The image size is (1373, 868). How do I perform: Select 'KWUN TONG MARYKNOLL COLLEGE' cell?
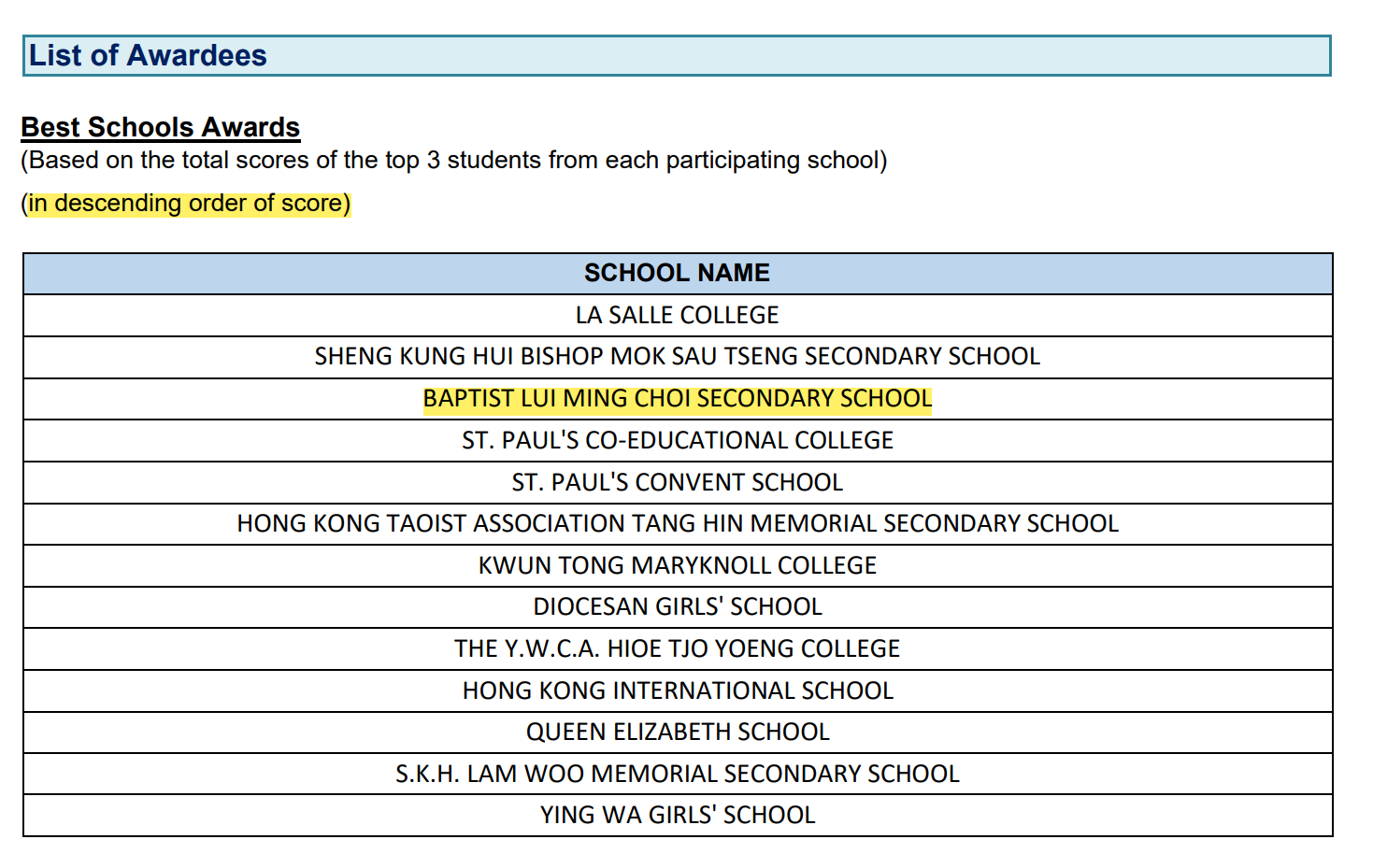tap(678, 565)
